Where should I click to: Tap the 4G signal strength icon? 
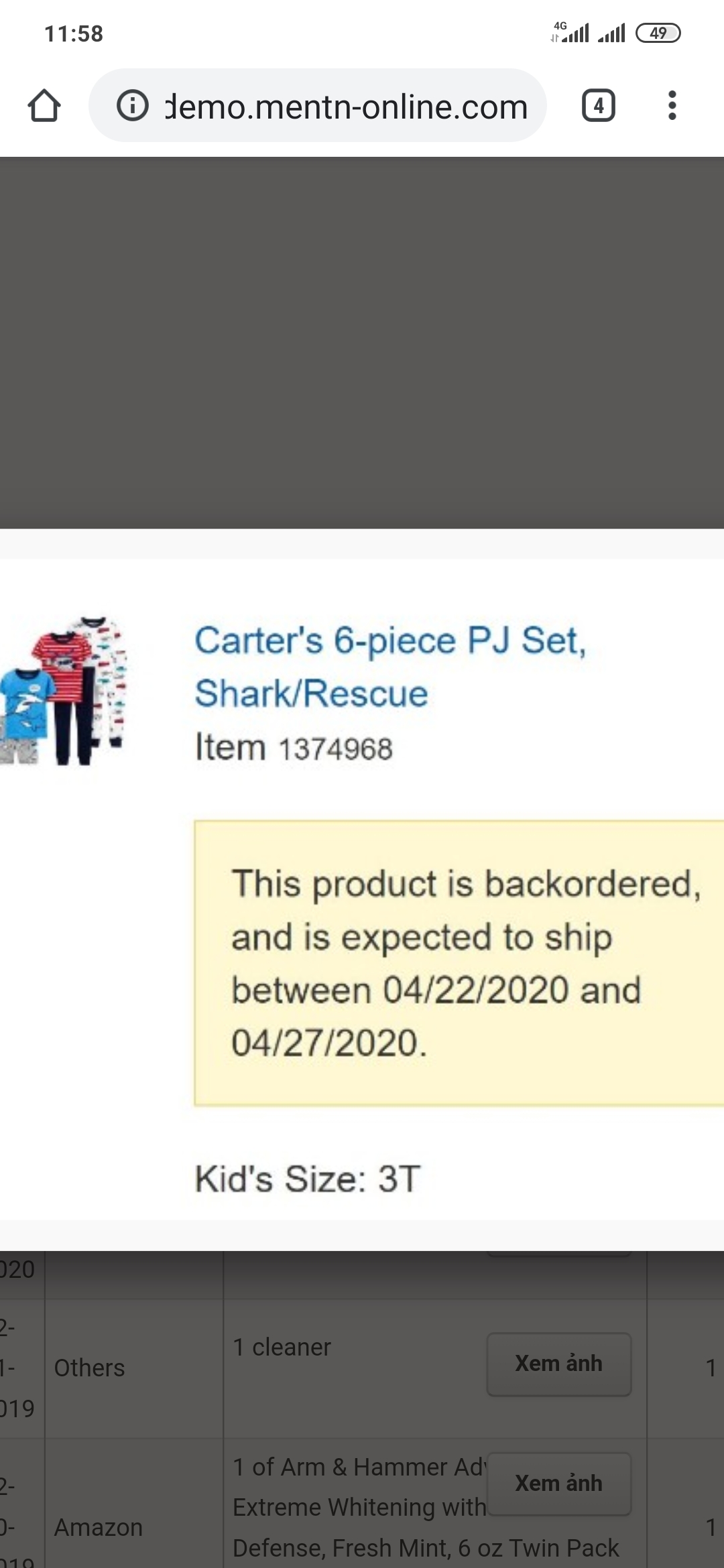pos(570,32)
